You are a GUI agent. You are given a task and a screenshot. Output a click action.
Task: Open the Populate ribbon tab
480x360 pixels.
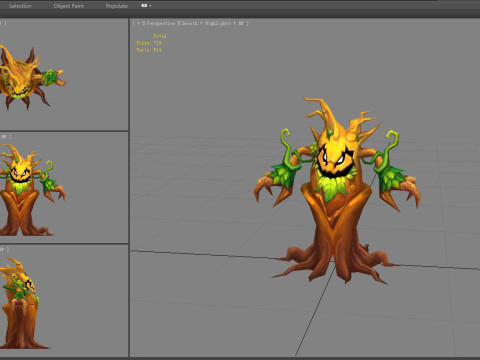pyautogui.click(x=117, y=6)
